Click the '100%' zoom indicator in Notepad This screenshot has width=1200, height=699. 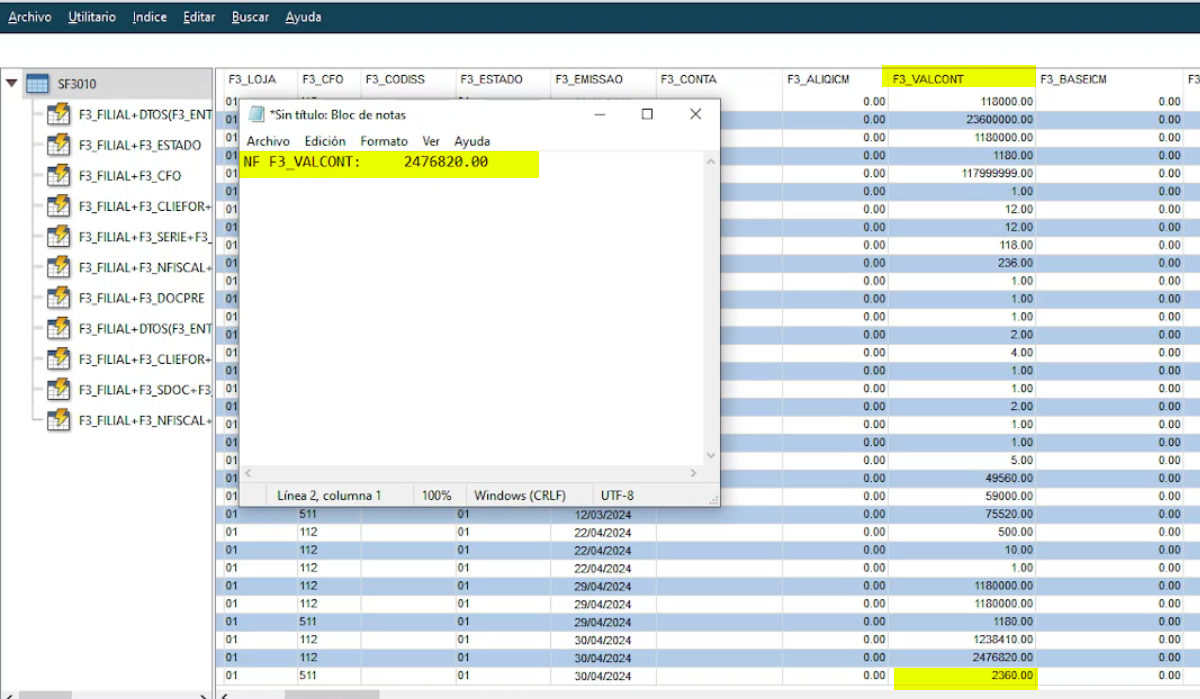436,495
